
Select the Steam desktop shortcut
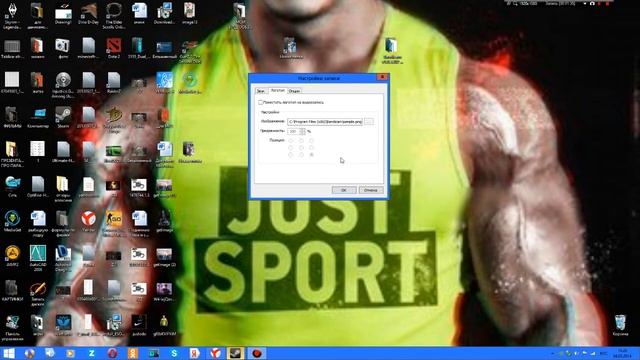[63, 118]
